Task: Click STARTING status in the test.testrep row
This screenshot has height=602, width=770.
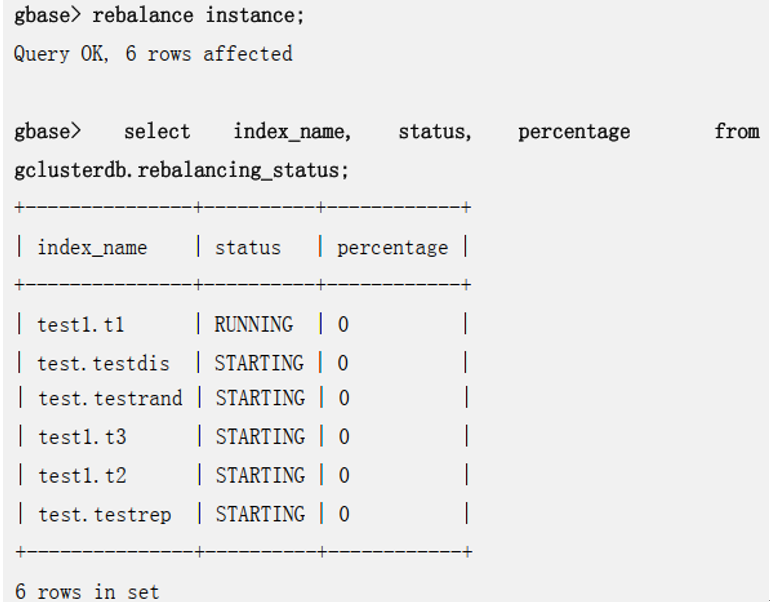Action: (x=259, y=515)
